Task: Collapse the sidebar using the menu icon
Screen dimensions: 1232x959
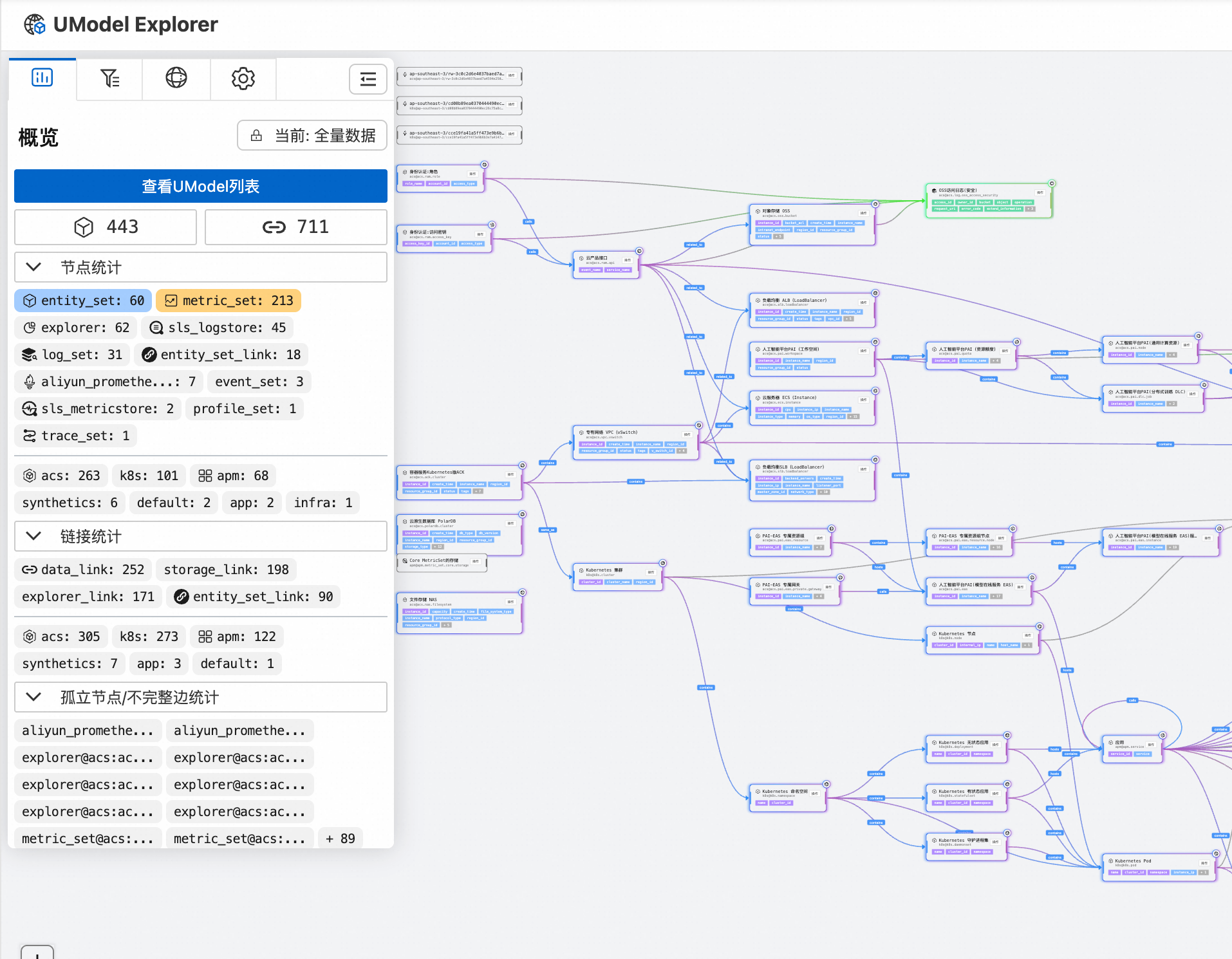Action: point(368,79)
